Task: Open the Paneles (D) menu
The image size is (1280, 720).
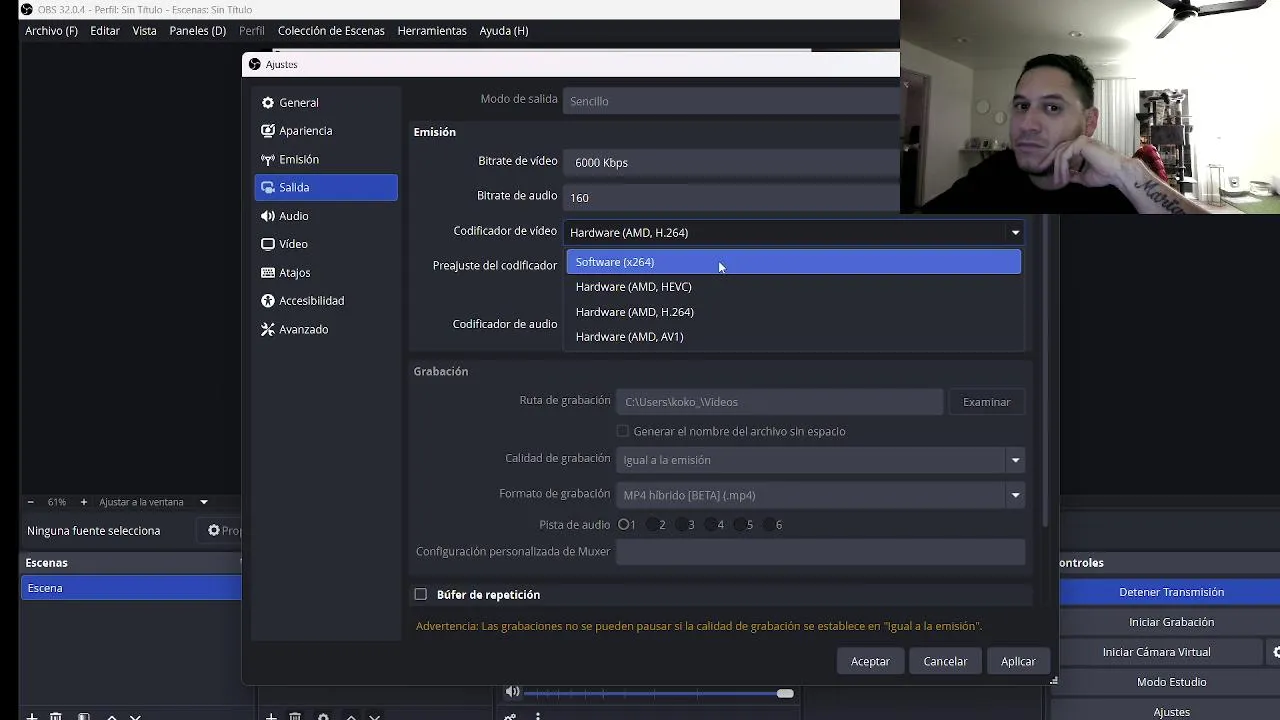Action: pos(198,31)
